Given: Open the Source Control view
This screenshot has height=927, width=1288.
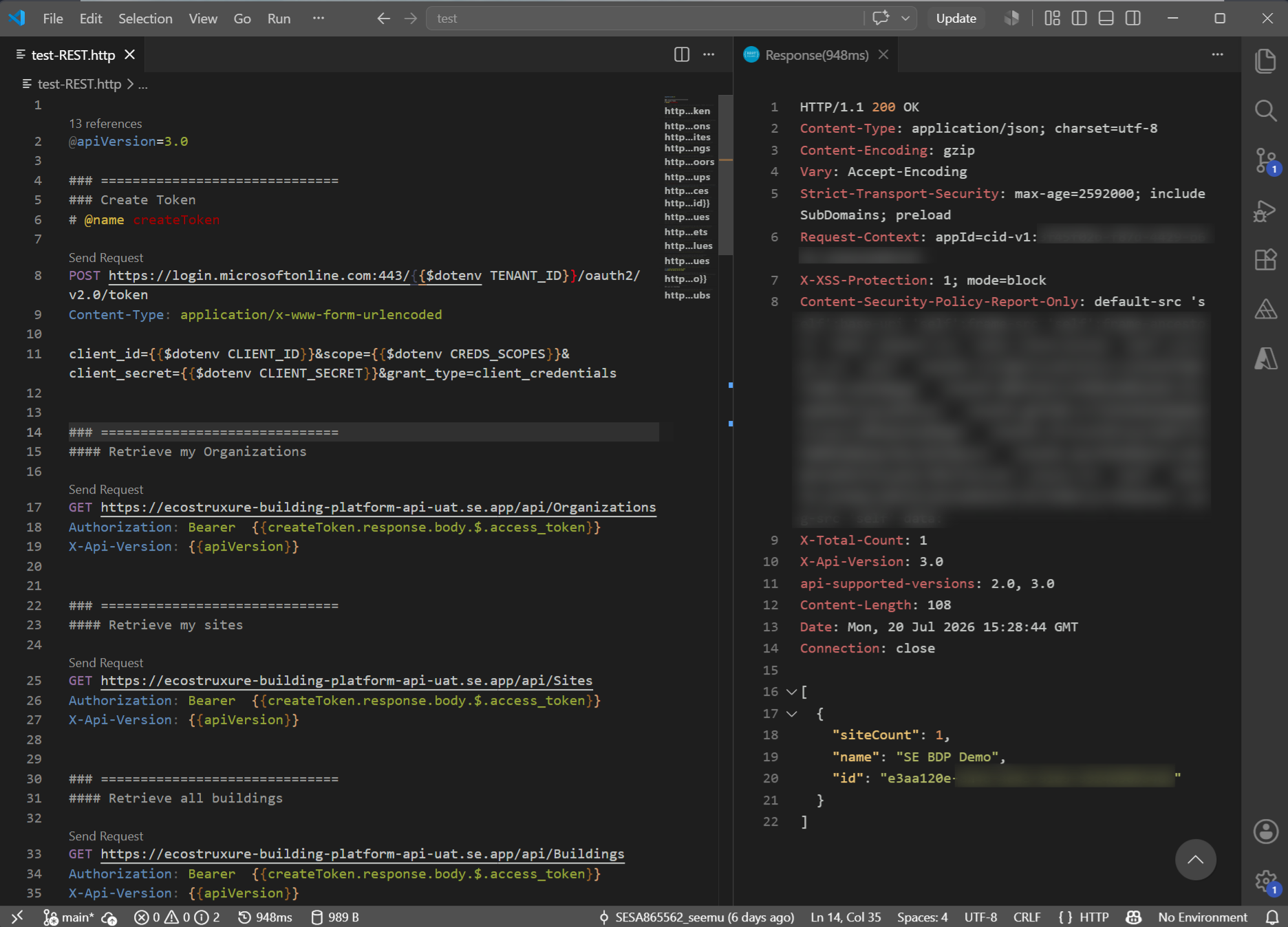Looking at the screenshot, I should click(1265, 161).
